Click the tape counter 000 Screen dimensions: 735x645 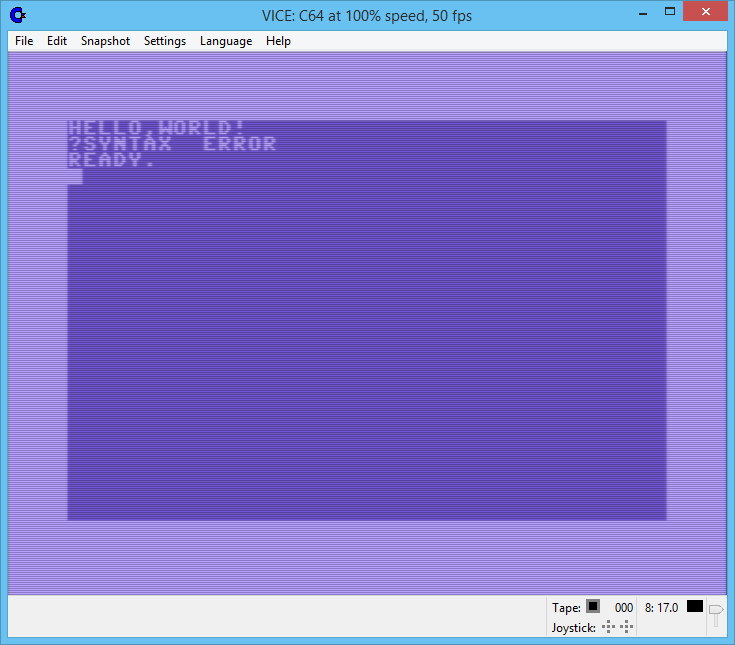(x=623, y=608)
